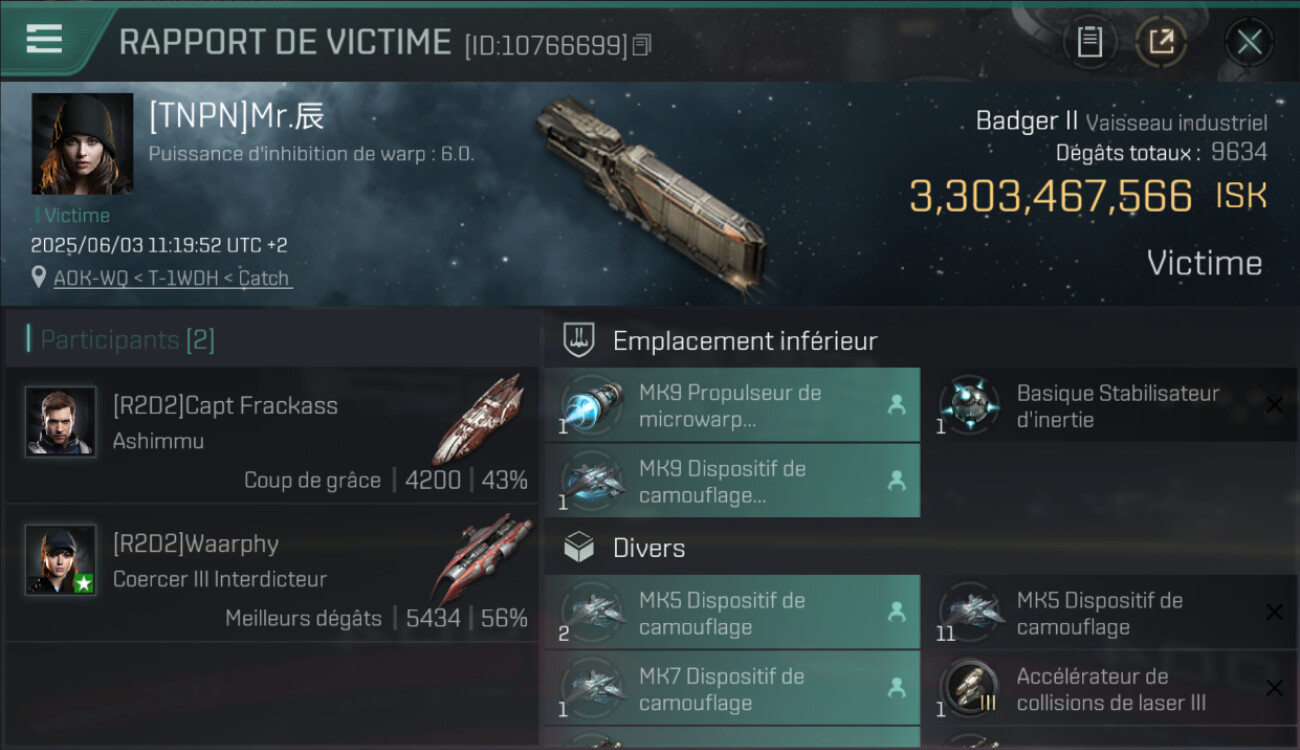Click the X mark on Accélérateur de collisions row
The height and width of the screenshot is (750, 1300).
(x=1274, y=689)
